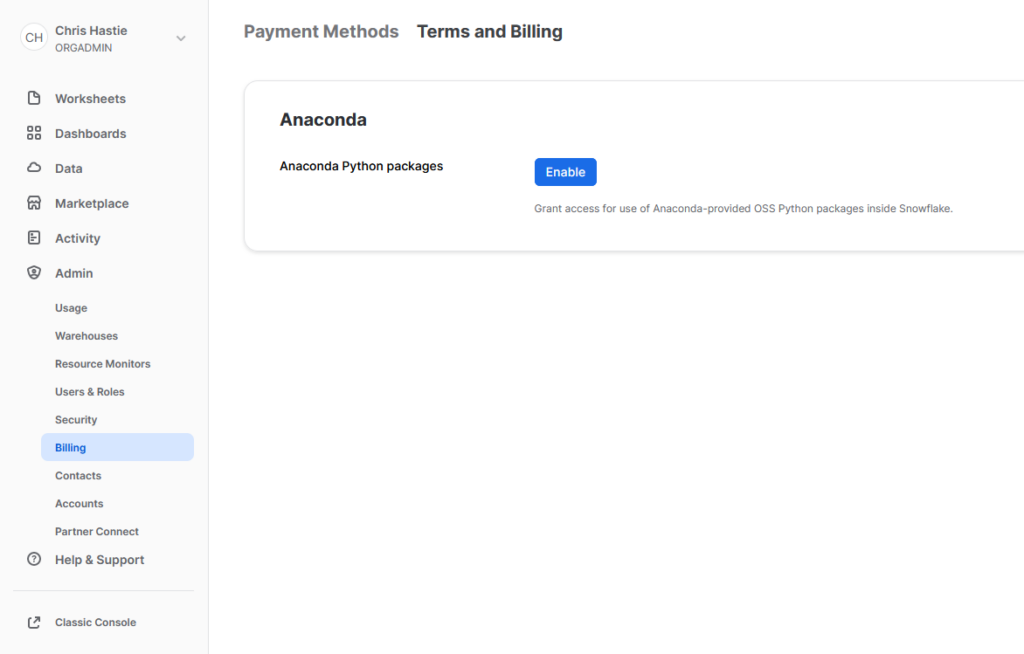Click the Marketplace storefront icon
This screenshot has width=1024, height=654.
click(x=34, y=203)
